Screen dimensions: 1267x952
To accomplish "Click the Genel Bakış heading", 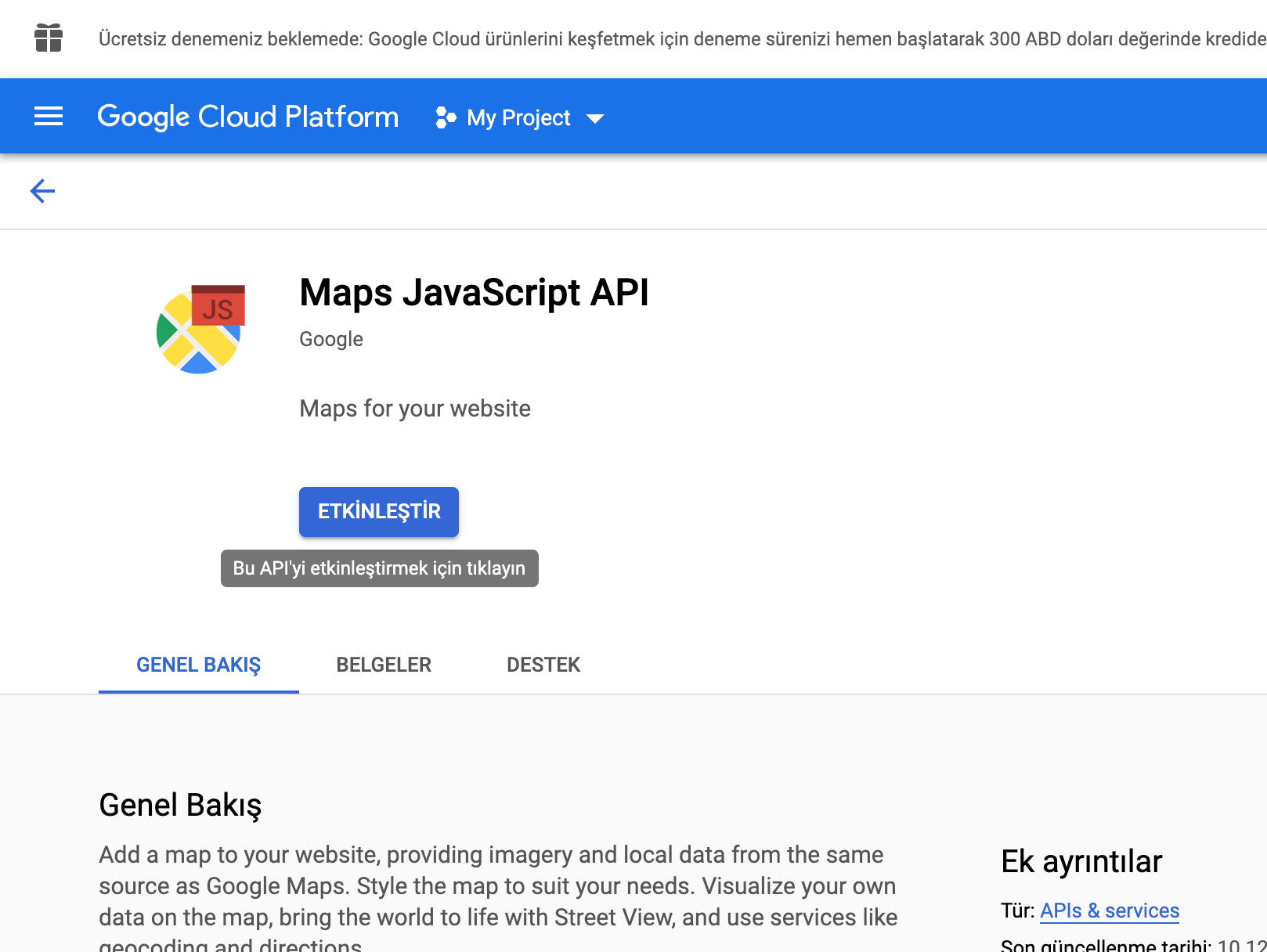I will [180, 806].
